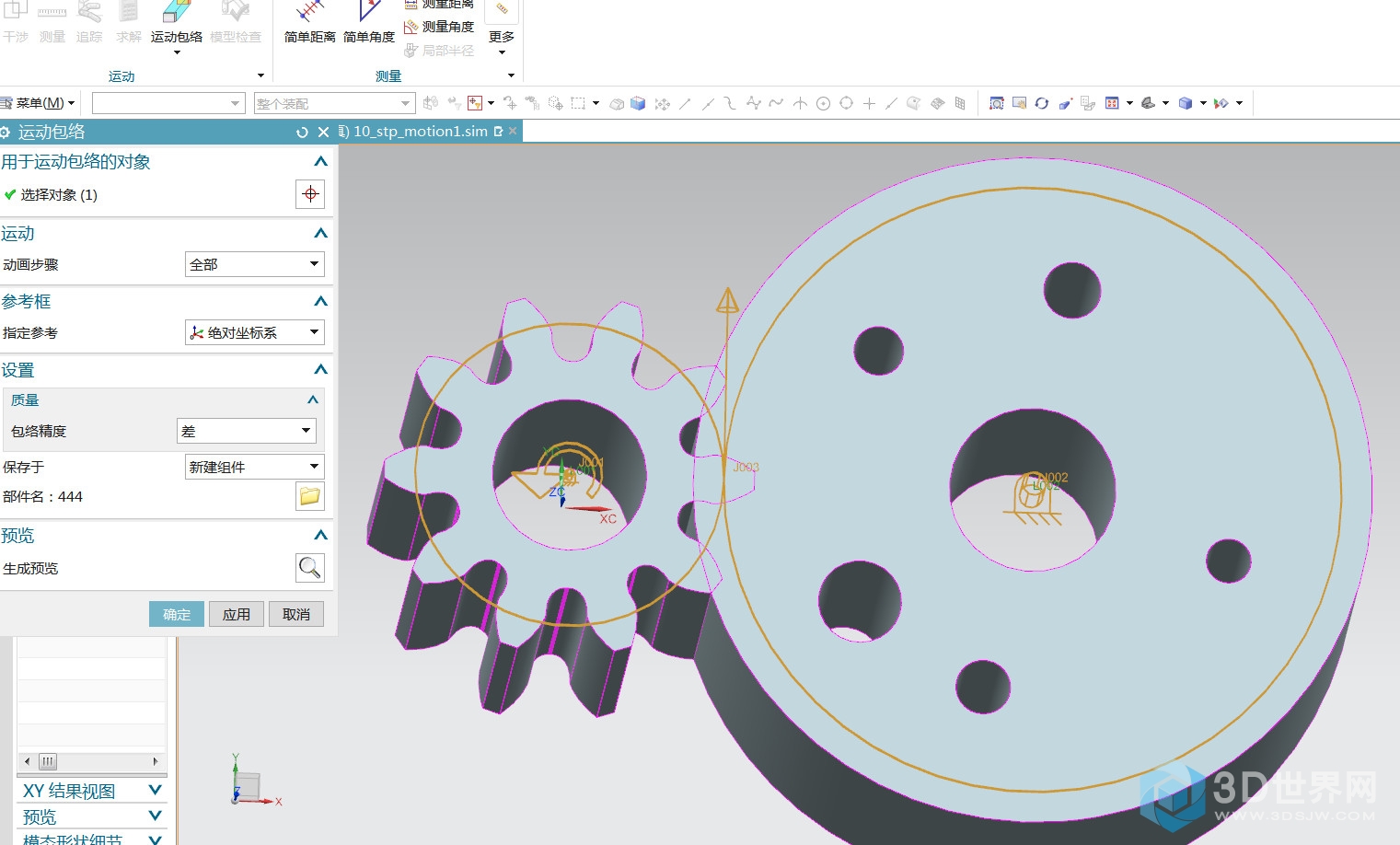Image resolution: width=1400 pixels, height=845 pixels.
Task: Click the selection filter icon with red box
Action: (475, 103)
